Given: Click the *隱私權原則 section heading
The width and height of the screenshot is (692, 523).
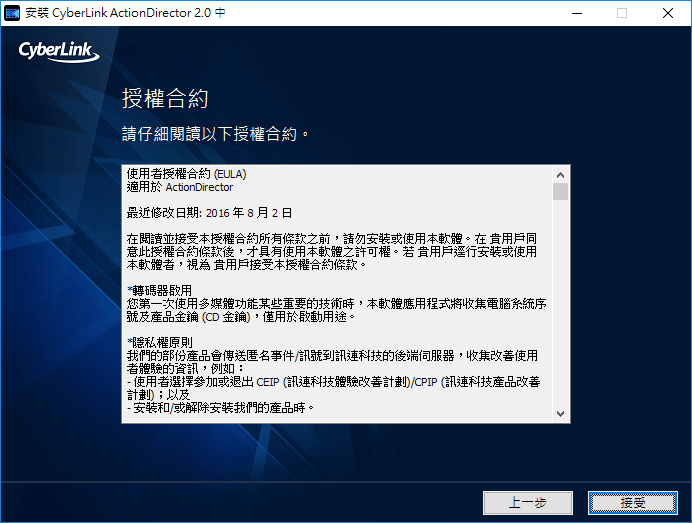Looking at the screenshot, I should pyautogui.click(x=159, y=342).
